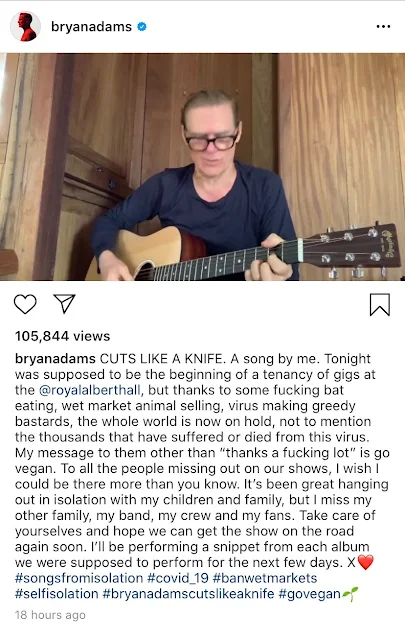
Task: Open the #banwetmarkets hashtag
Action: pyautogui.click(x=265, y=578)
